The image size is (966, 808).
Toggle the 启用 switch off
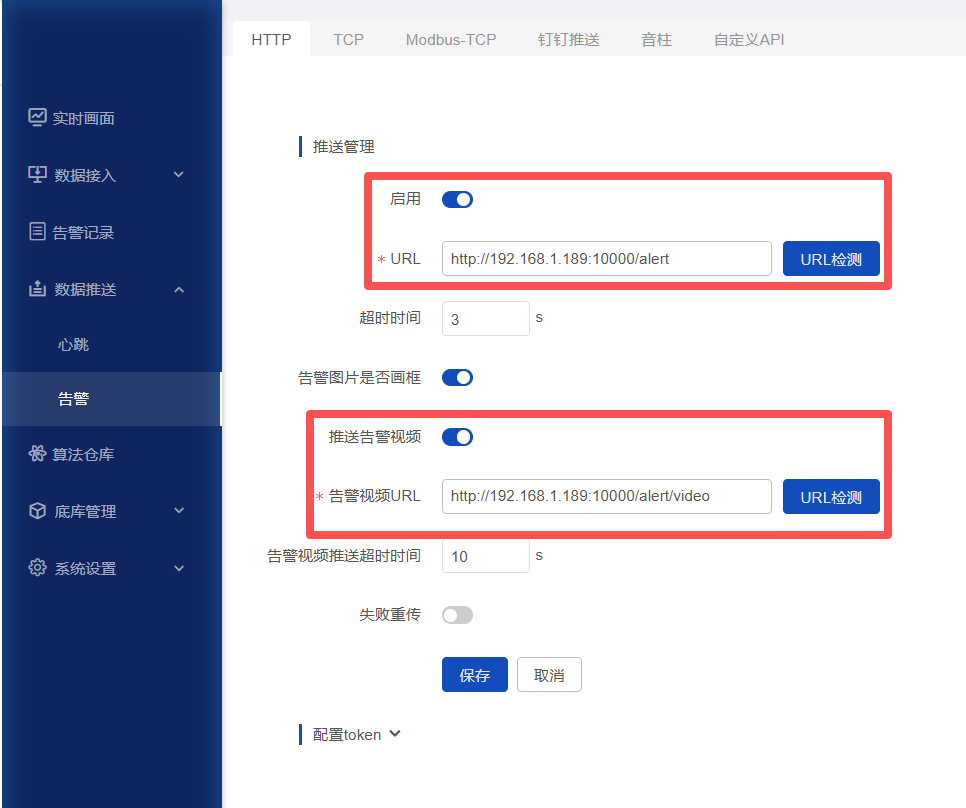coord(457,199)
